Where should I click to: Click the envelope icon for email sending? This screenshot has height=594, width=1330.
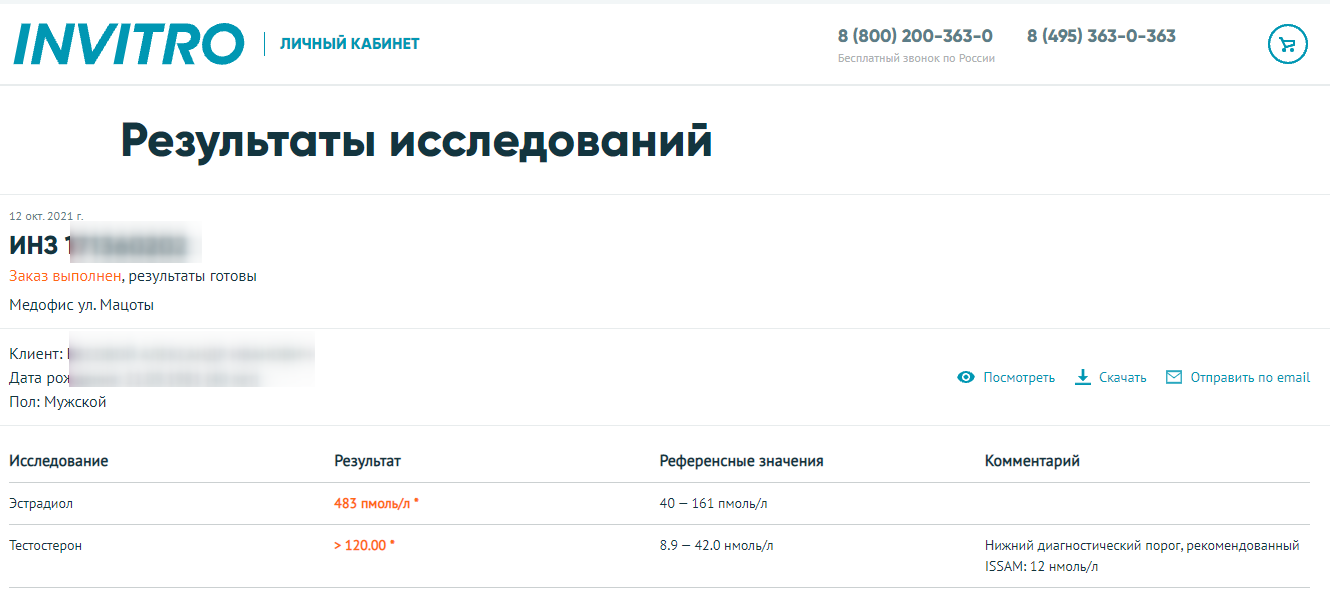[x=1172, y=377]
